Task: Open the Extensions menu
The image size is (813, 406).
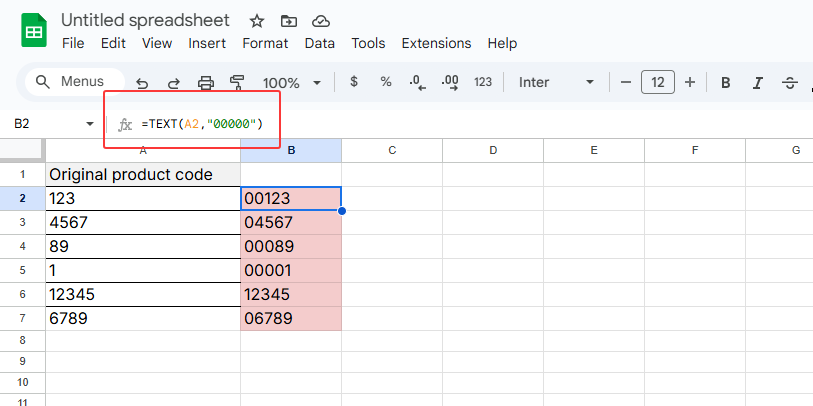Action: (436, 43)
